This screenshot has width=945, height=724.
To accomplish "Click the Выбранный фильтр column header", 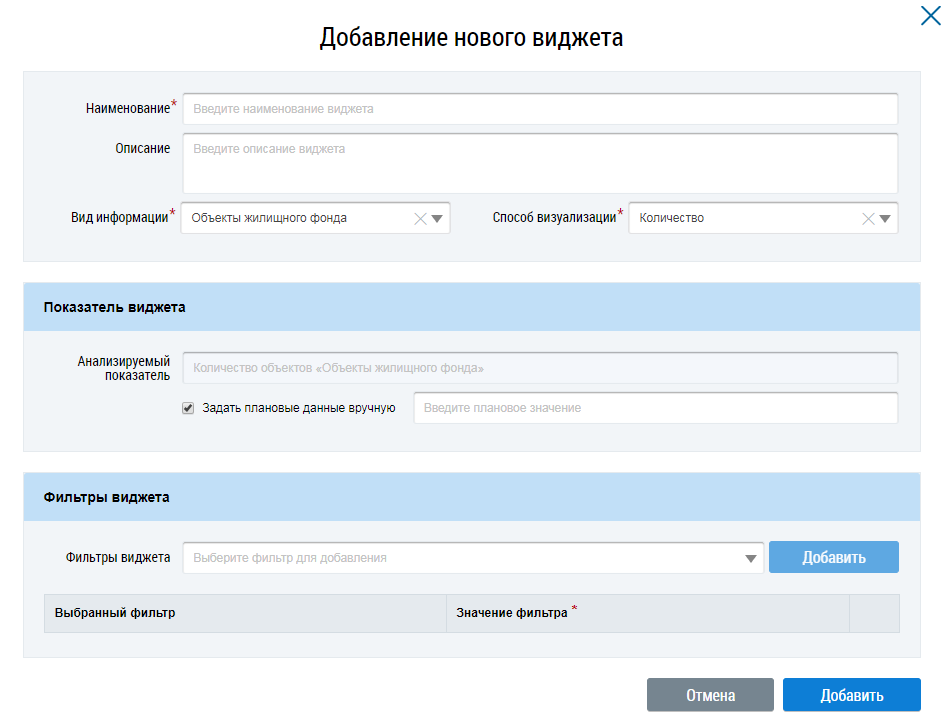I will (x=245, y=613).
